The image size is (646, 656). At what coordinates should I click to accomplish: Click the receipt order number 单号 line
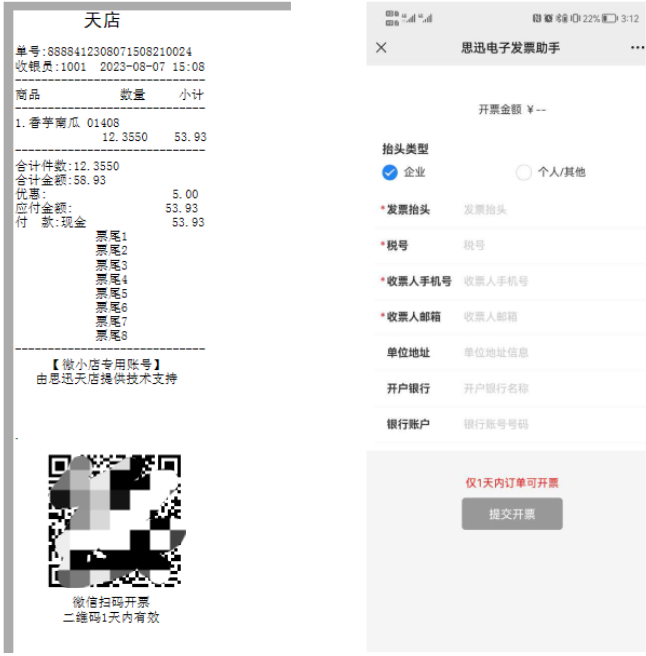[103, 51]
